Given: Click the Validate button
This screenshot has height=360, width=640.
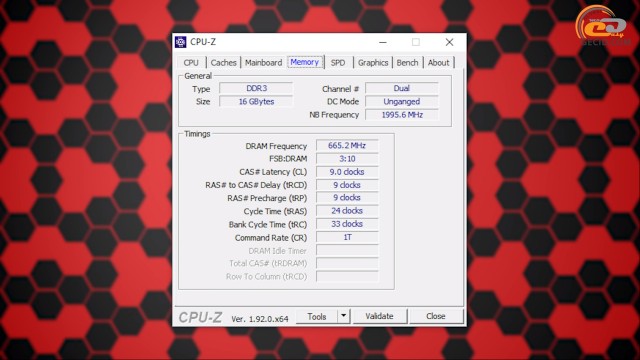Looking at the screenshot, I should coord(380,316).
